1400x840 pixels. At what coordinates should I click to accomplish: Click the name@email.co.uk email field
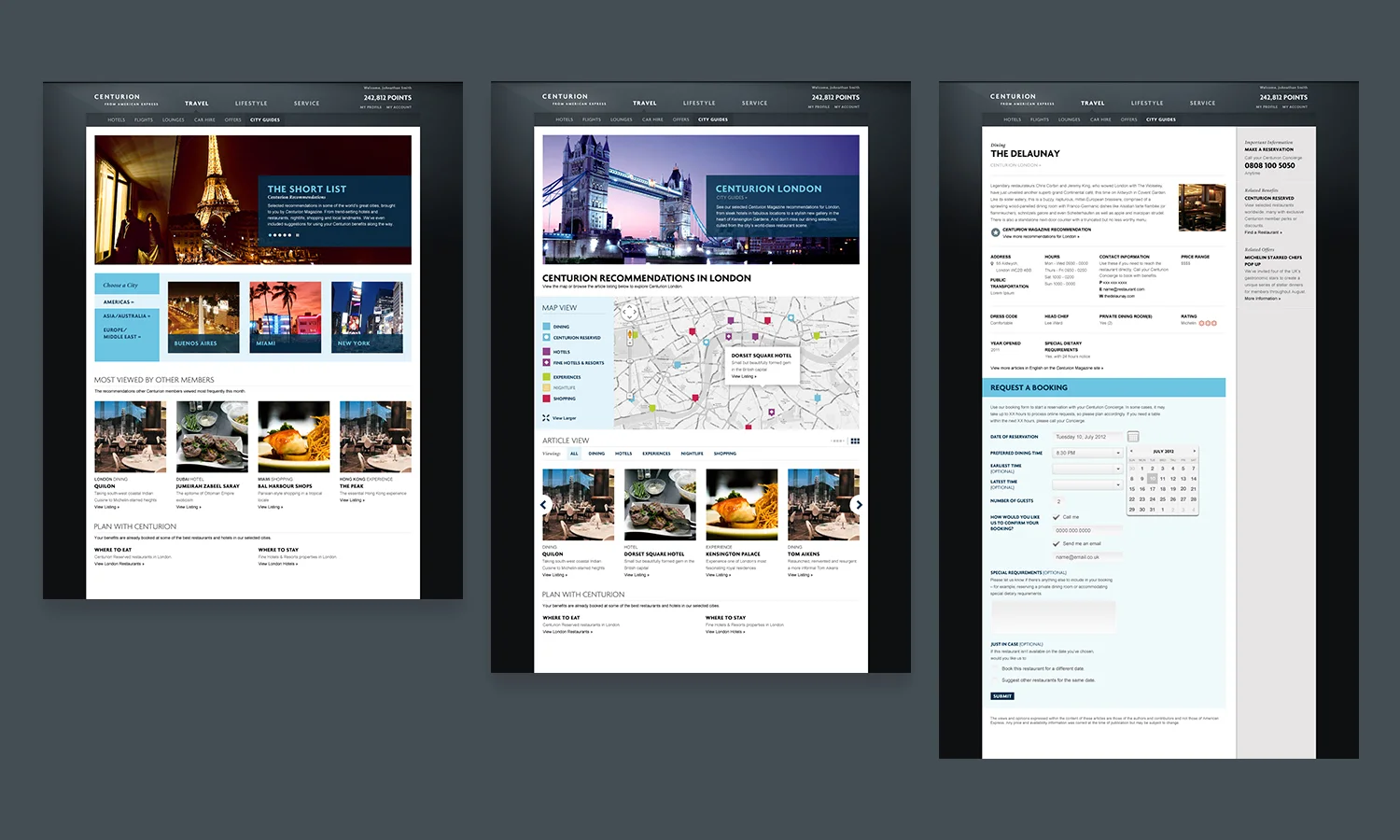1087,557
